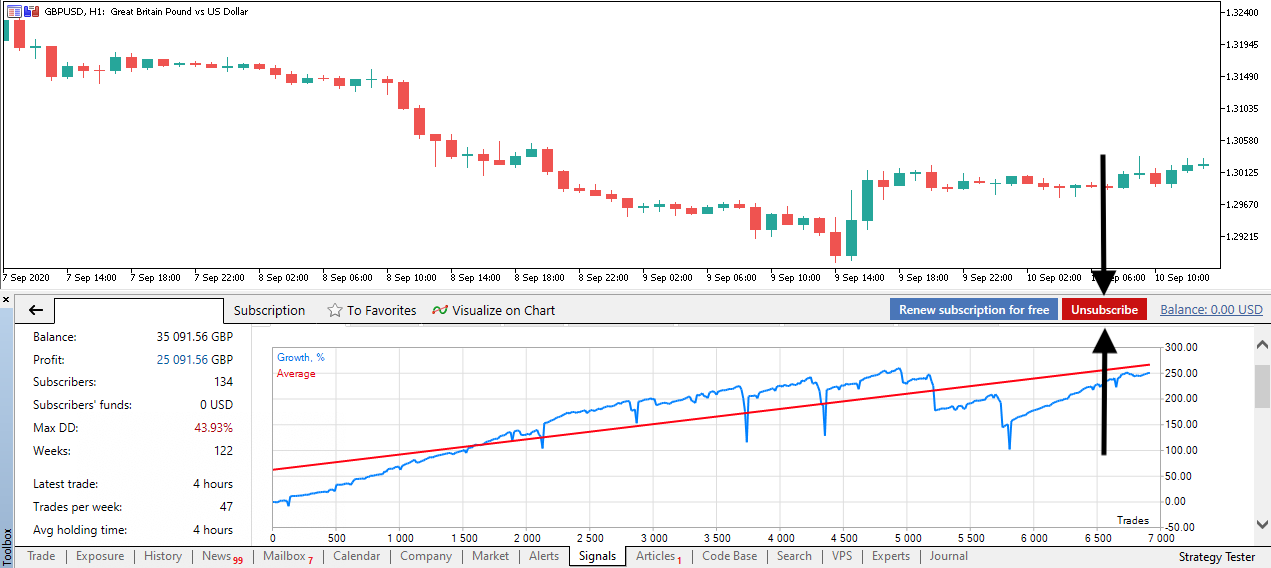Open the Company tab
This screenshot has width=1271, height=568.
click(426, 556)
